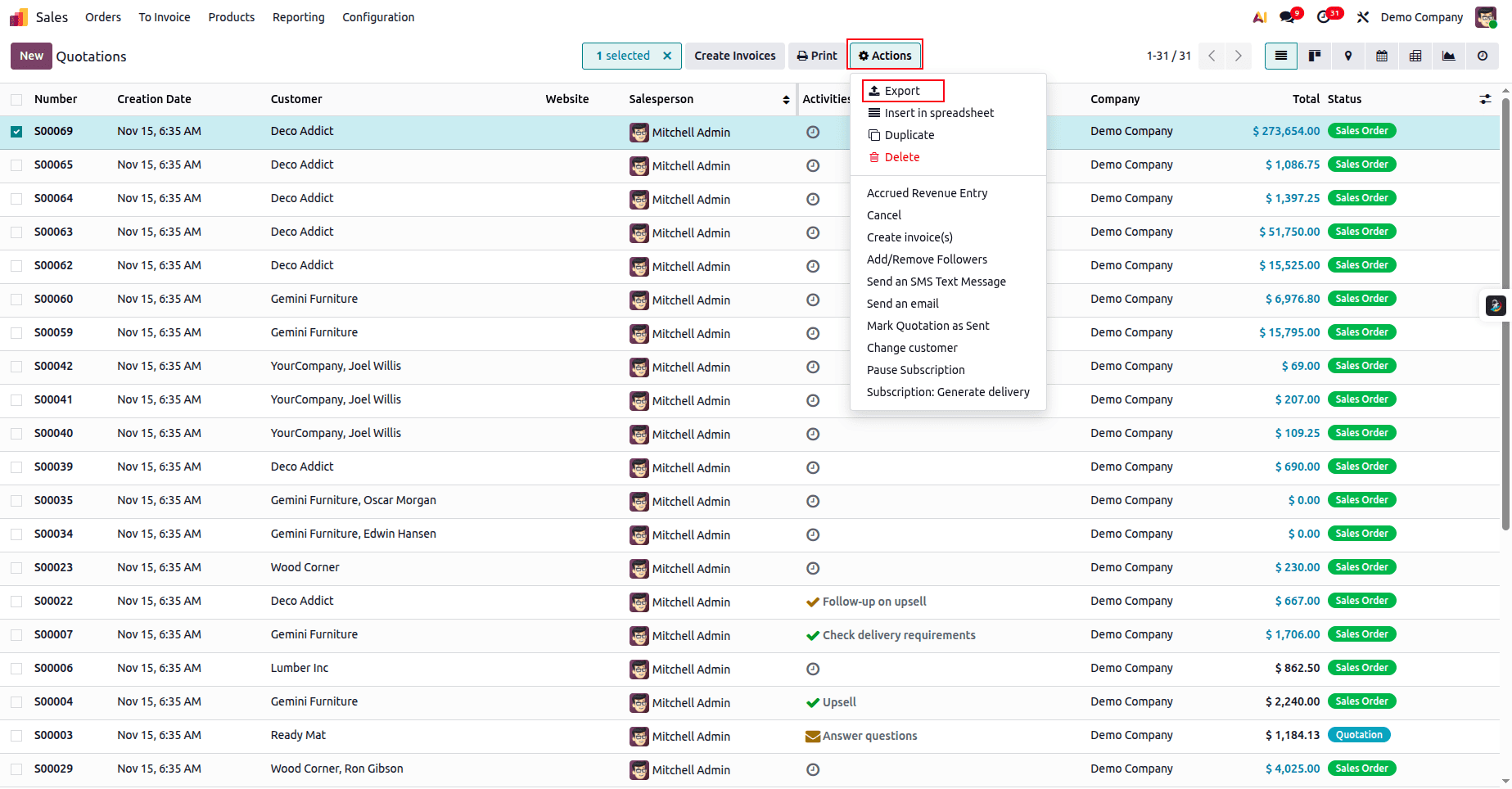Click the Create Invoices button

point(734,55)
